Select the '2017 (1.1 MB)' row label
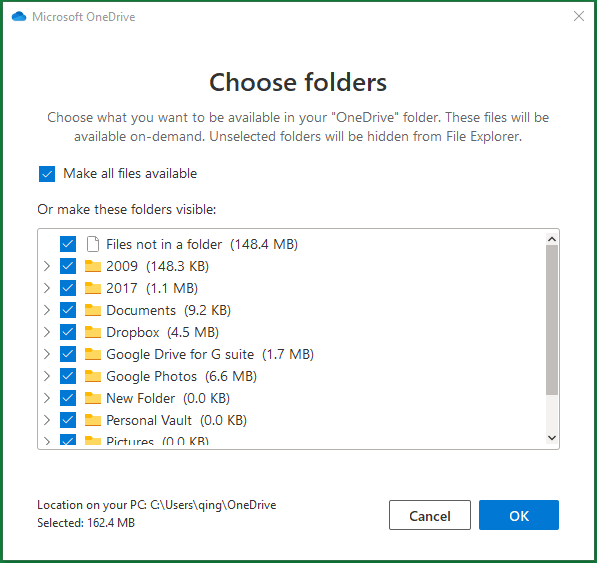597x563 pixels. click(152, 288)
